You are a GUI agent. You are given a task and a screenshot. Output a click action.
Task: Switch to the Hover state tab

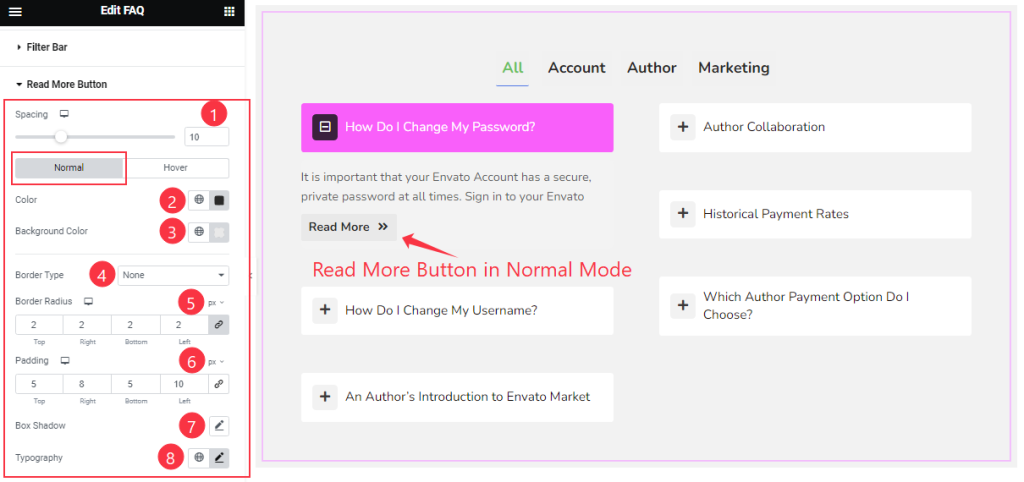tap(176, 168)
